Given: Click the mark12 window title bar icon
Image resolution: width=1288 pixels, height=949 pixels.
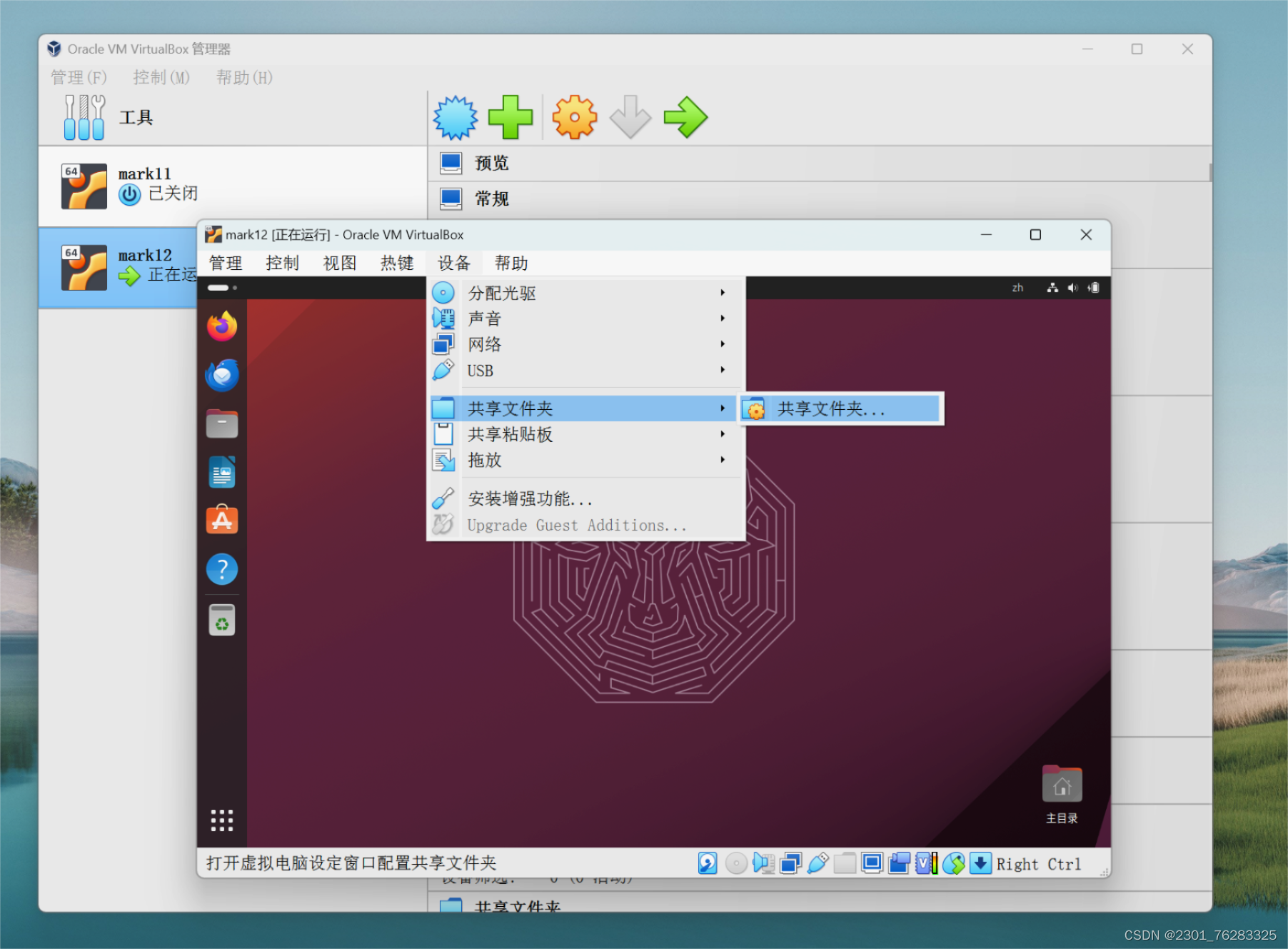Looking at the screenshot, I should pos(213,234).
